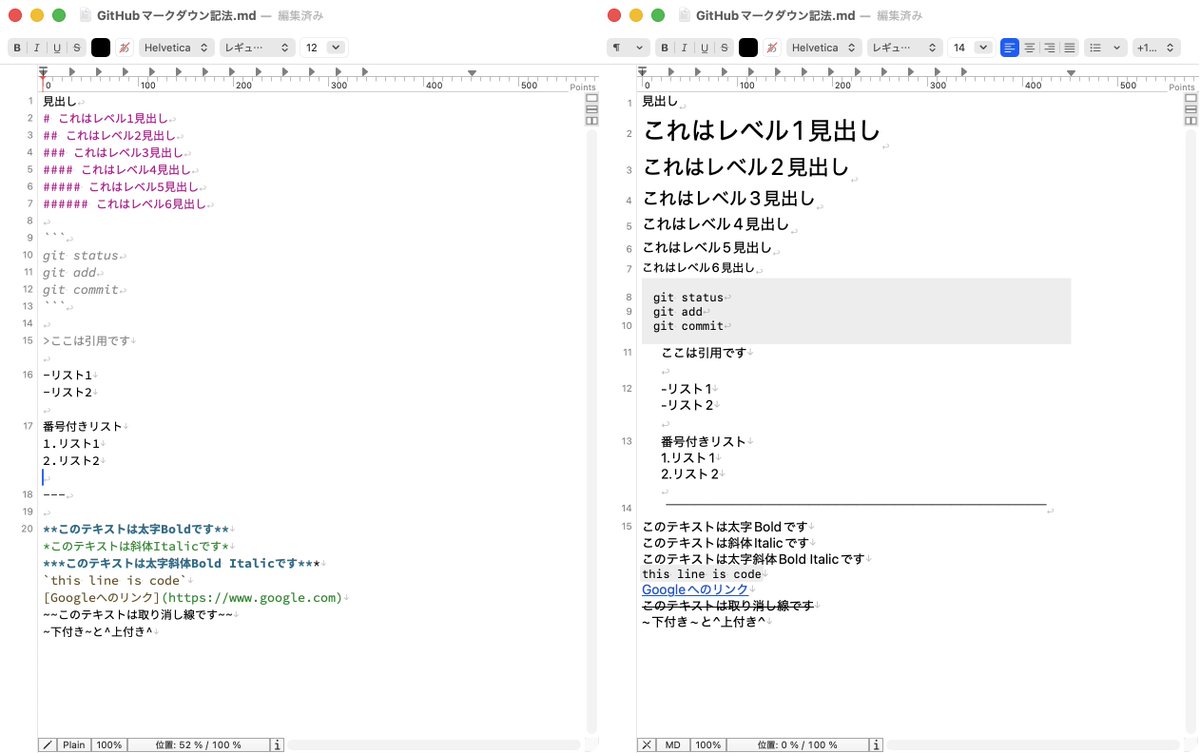Align text right in right window

1049,47
